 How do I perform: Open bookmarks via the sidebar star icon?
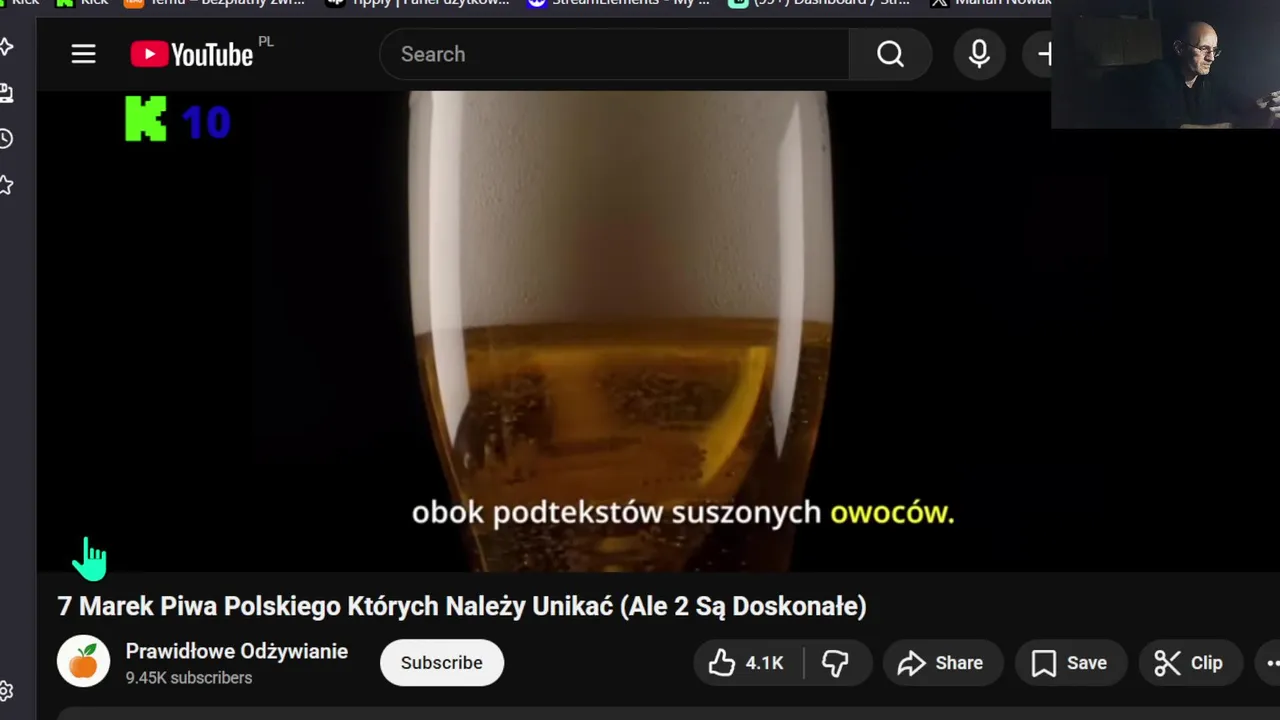pos(6,185)
